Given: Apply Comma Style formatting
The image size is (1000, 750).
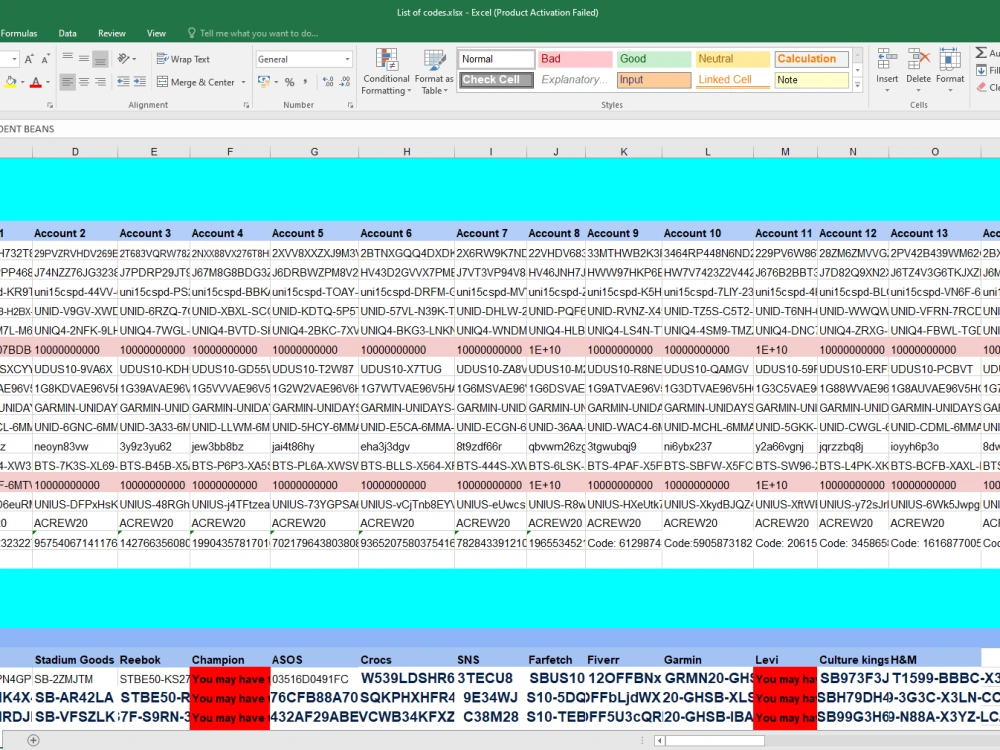Looking at the screenshot, I should (x=305, y=82).
